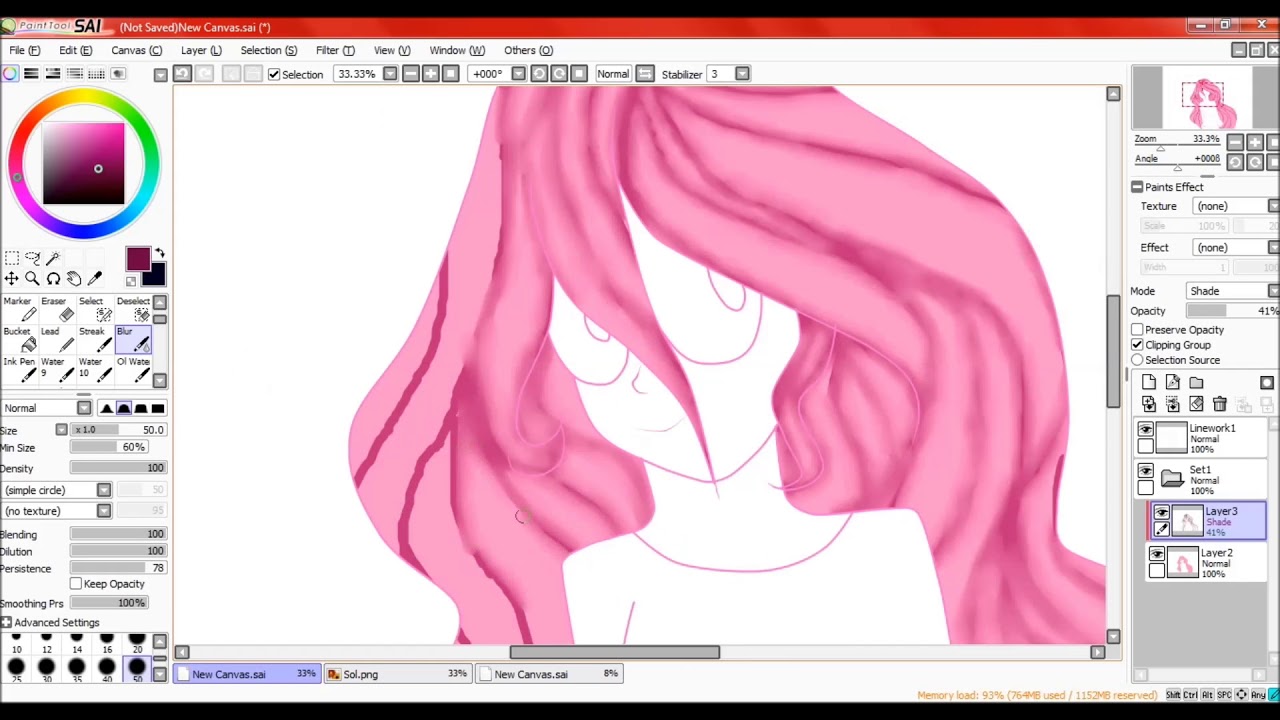Select the rectangular Selection tool

[x=11, y=259]
